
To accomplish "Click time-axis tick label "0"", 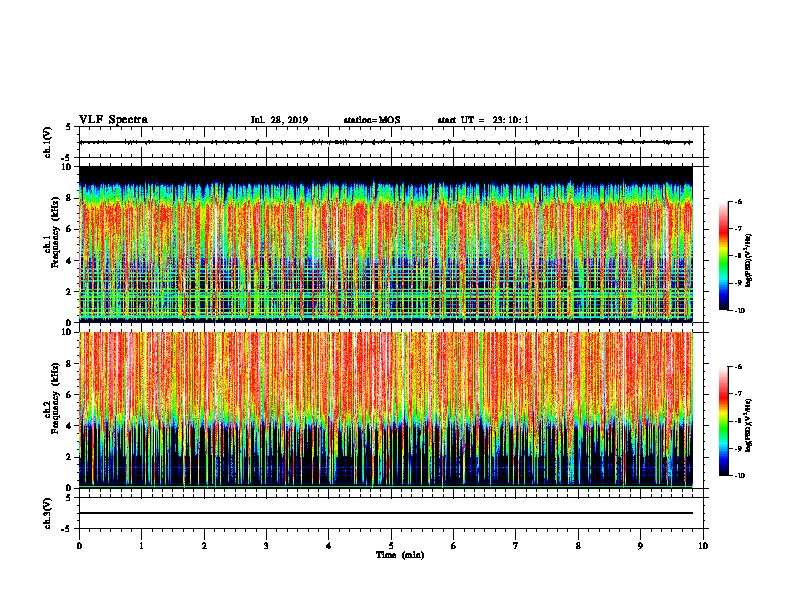I will pos(79,546).
